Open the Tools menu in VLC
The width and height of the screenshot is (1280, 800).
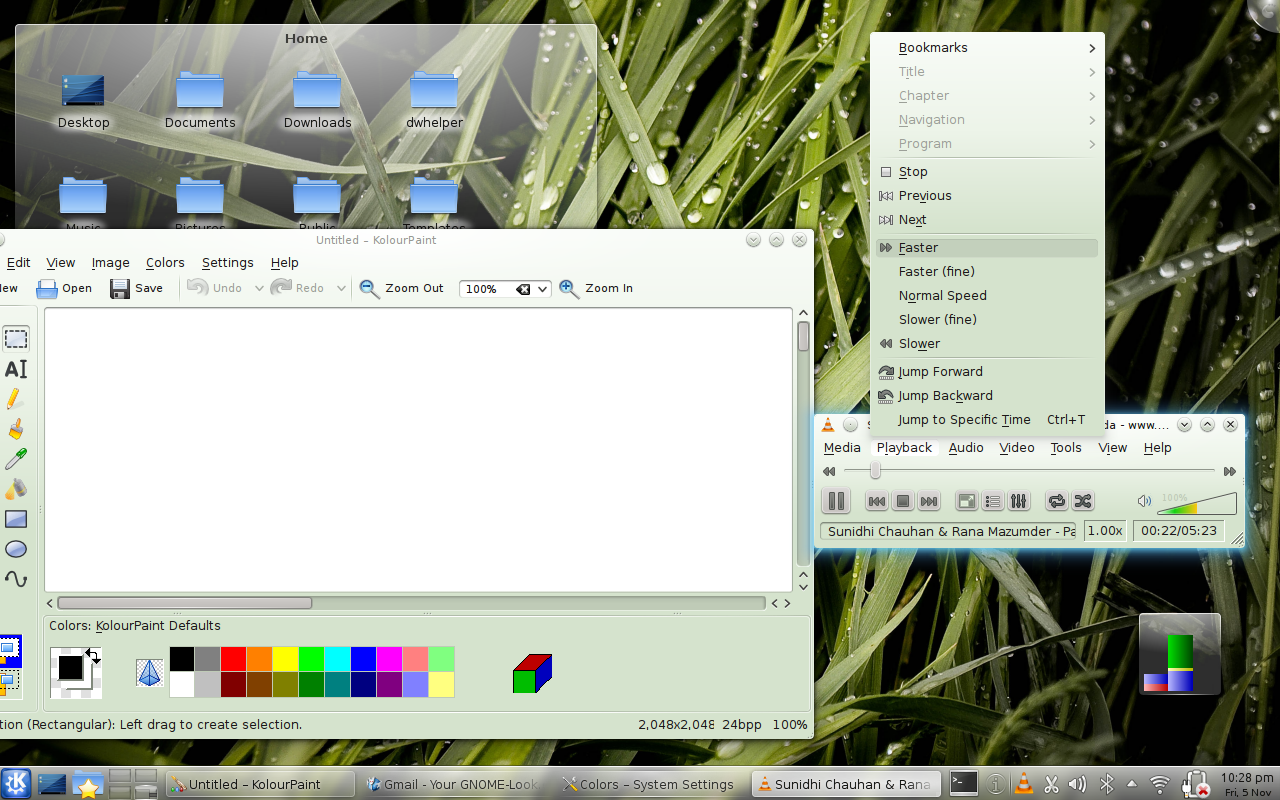point(1066,448)
